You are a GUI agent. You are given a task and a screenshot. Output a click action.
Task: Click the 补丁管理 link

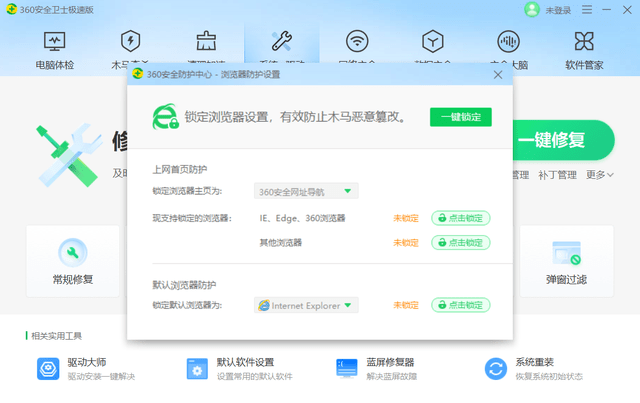557,175
